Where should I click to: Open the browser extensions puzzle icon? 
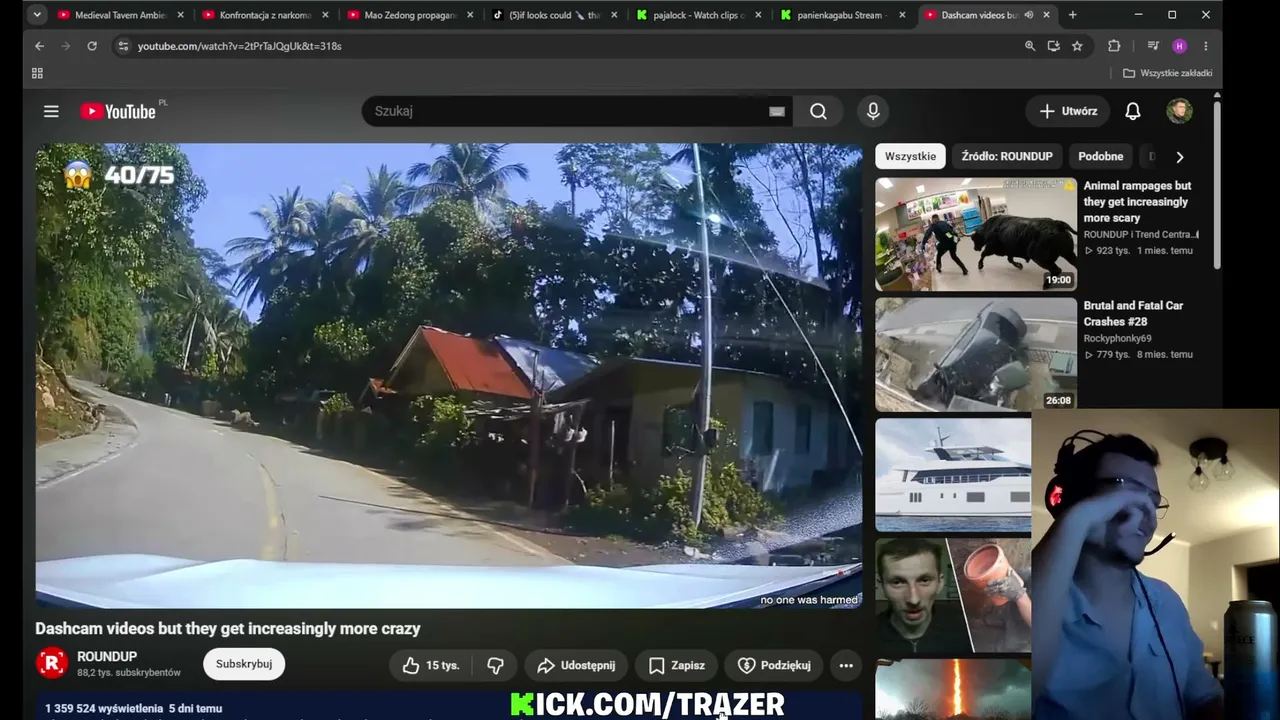click(1114, 46)
